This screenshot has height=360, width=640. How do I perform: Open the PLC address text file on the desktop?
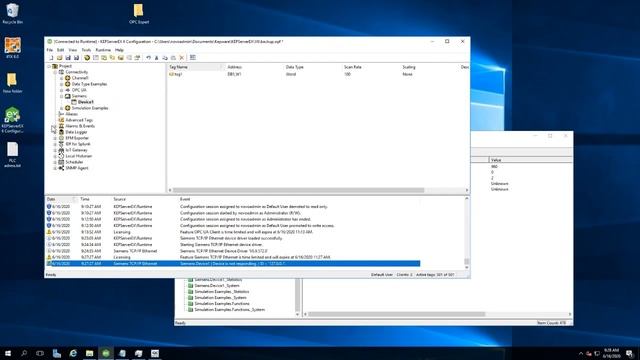click(x=12, y=155)
